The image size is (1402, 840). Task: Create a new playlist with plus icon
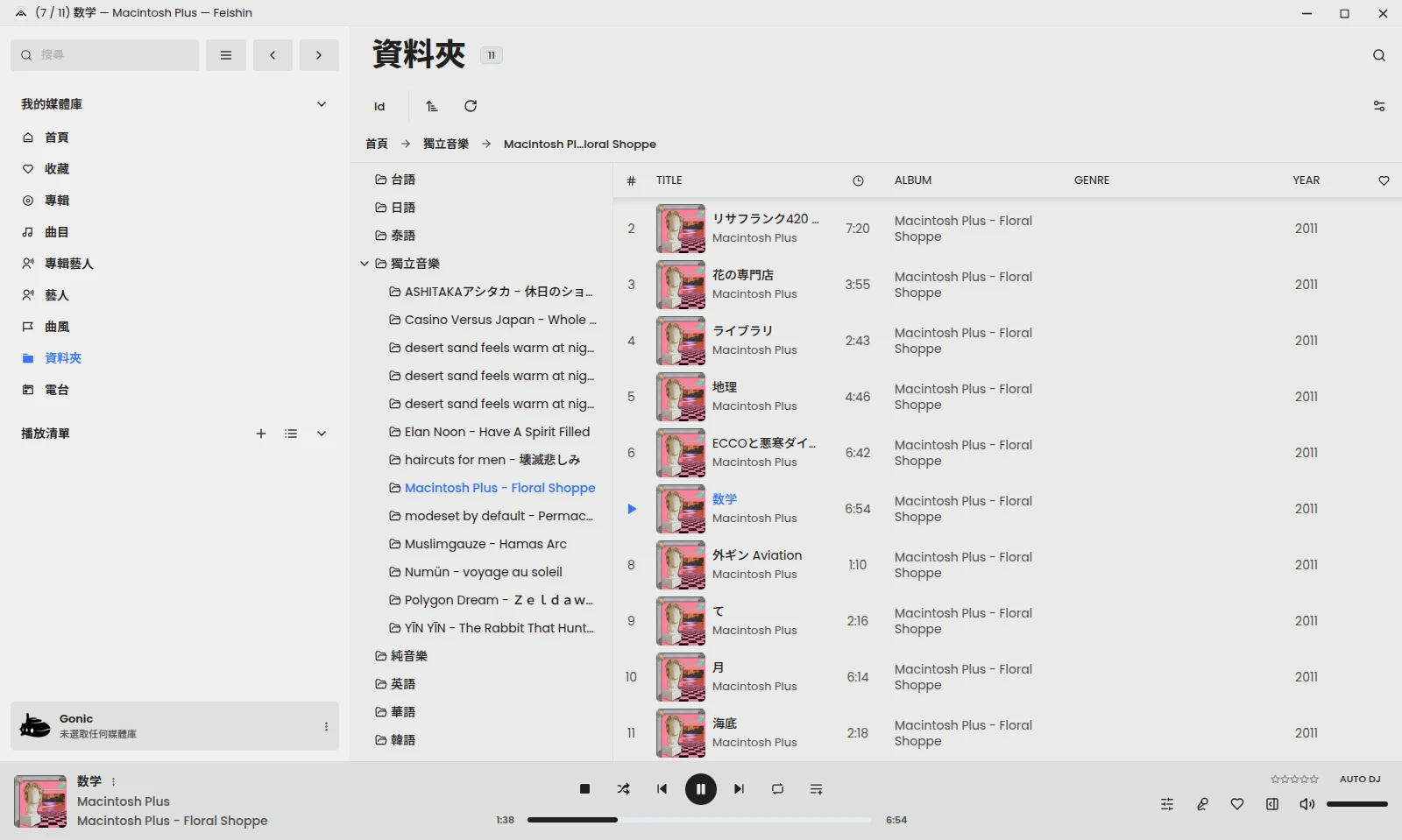pos(260,434)
